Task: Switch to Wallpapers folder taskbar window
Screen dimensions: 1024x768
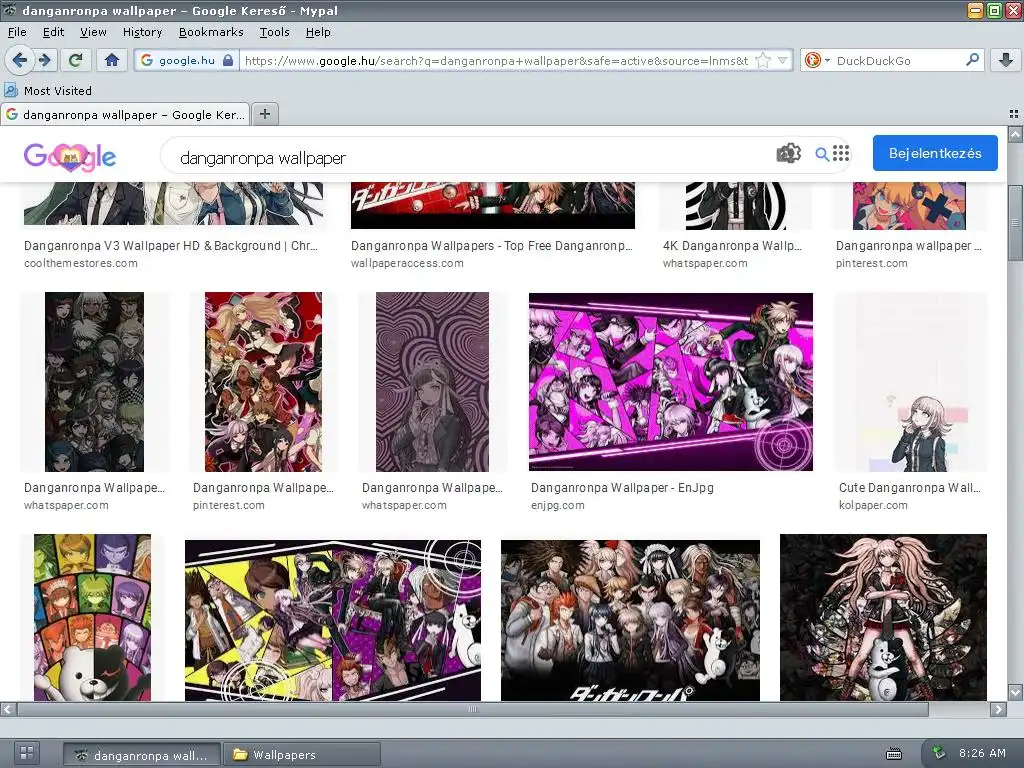Action: pos(302,755)
